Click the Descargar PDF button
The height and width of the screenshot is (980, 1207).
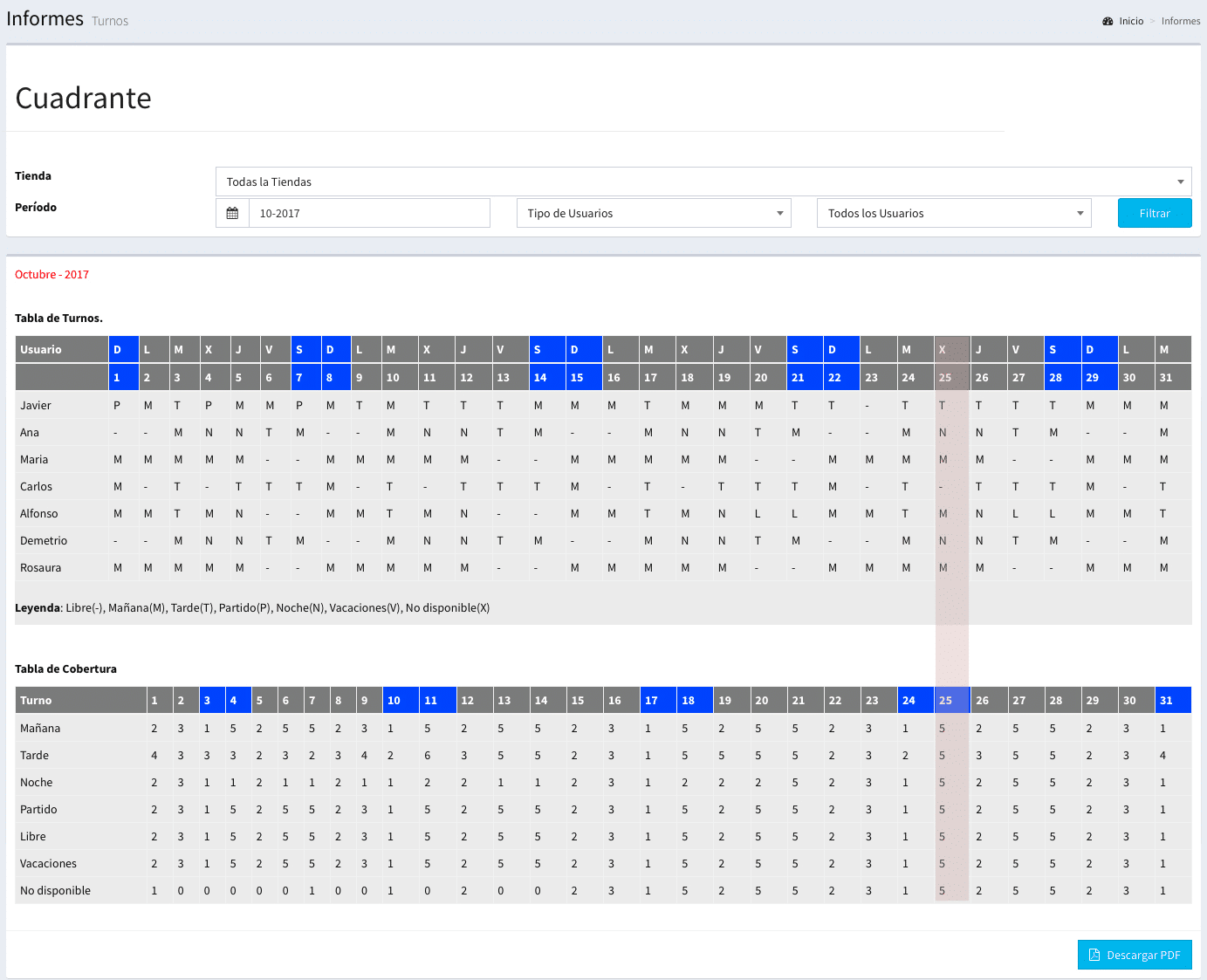tap(1134, 955)
